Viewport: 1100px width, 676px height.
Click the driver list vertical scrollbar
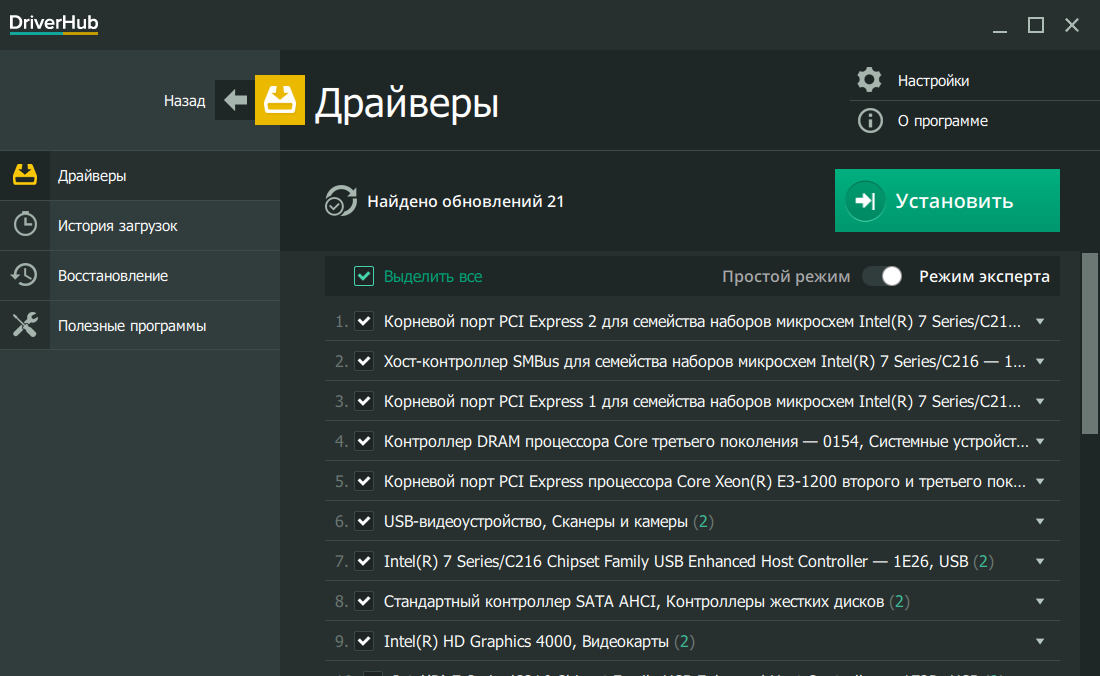pos(1089,344)
